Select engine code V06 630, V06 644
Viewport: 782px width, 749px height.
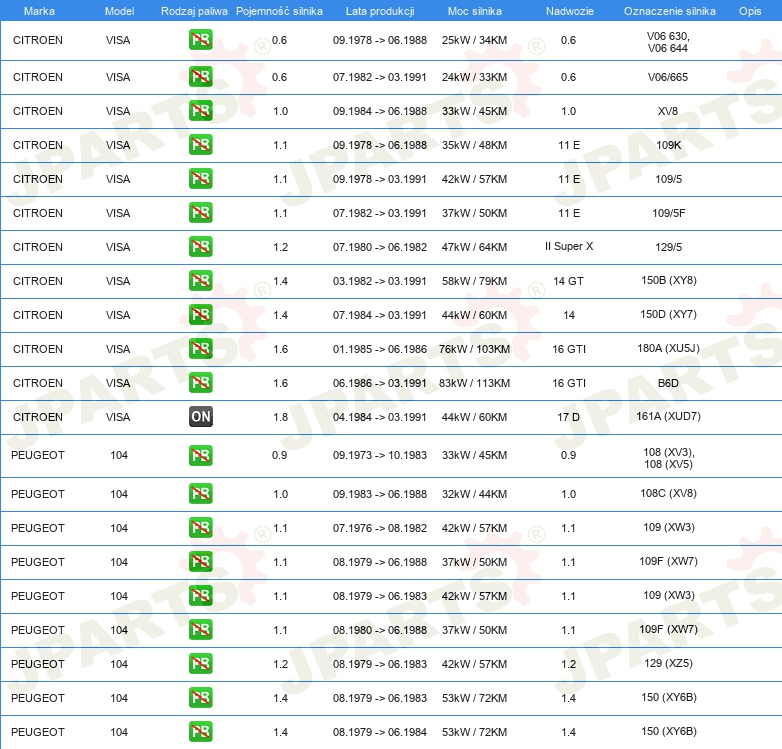[668, 42]
